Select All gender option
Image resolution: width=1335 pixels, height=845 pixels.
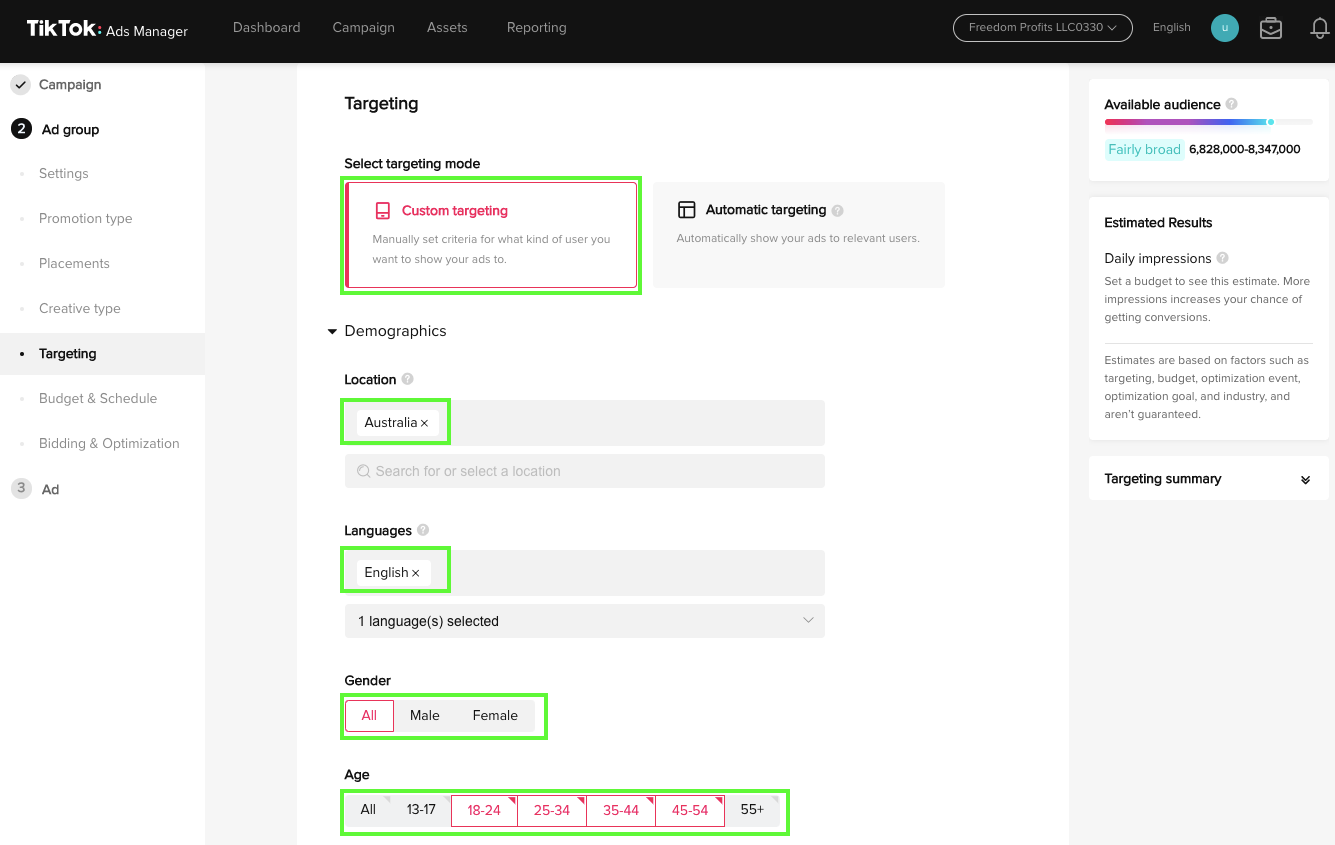click(369, 716)
